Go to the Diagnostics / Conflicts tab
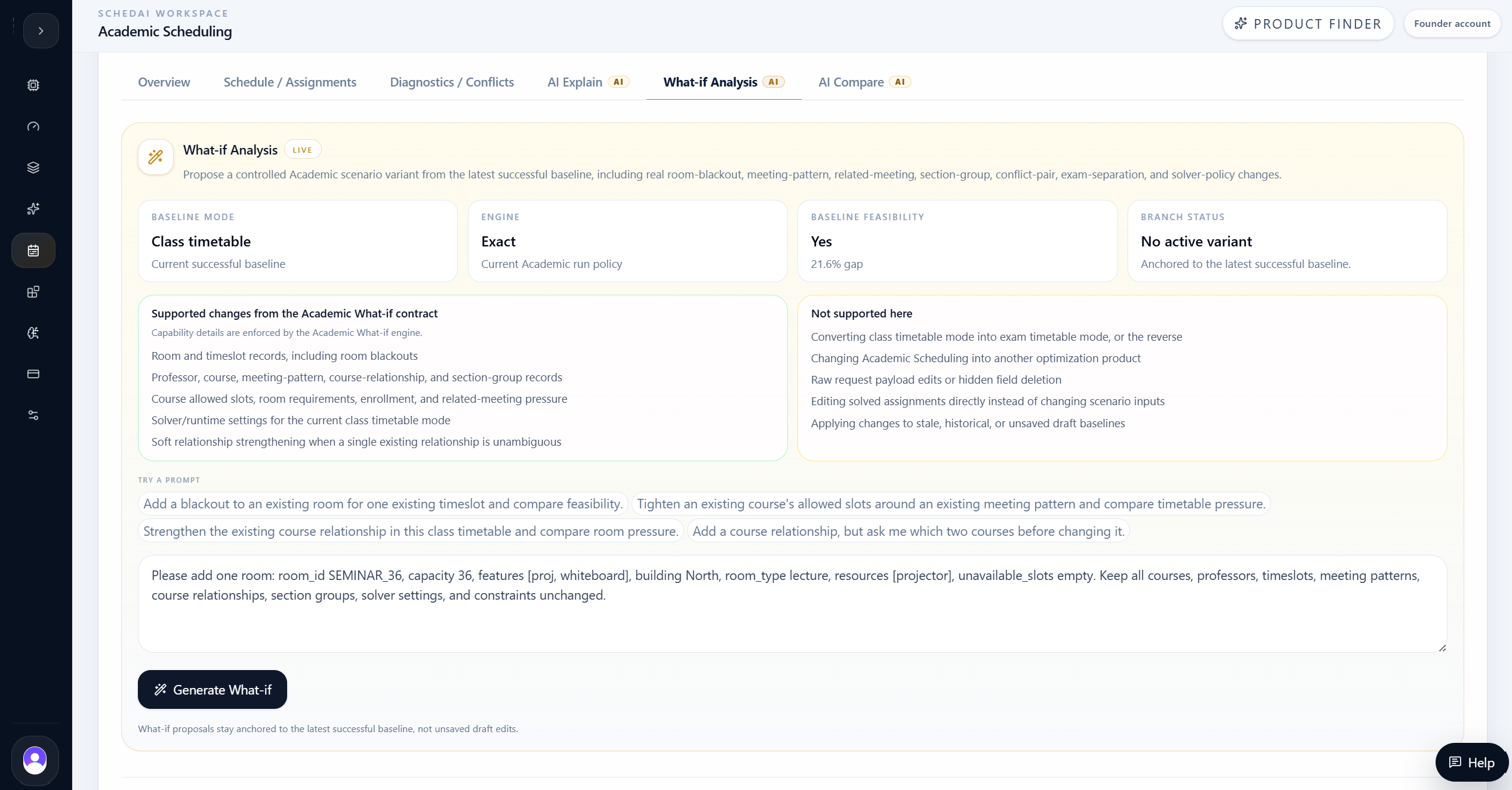Screen dimensions: 1512x790 (x=452, y=82)
